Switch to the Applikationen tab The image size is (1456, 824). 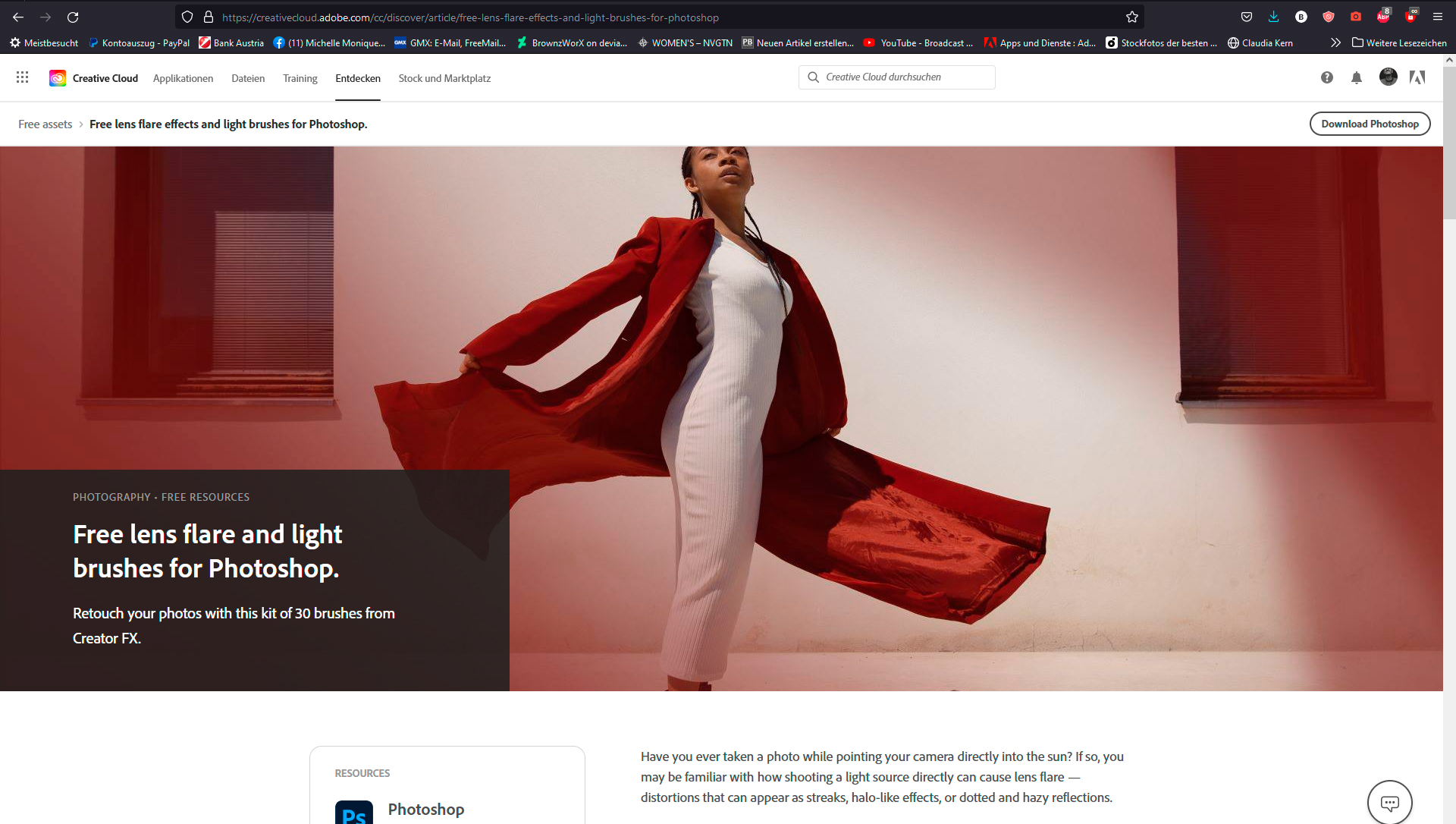pyautogui.click(x=183, y=78)
